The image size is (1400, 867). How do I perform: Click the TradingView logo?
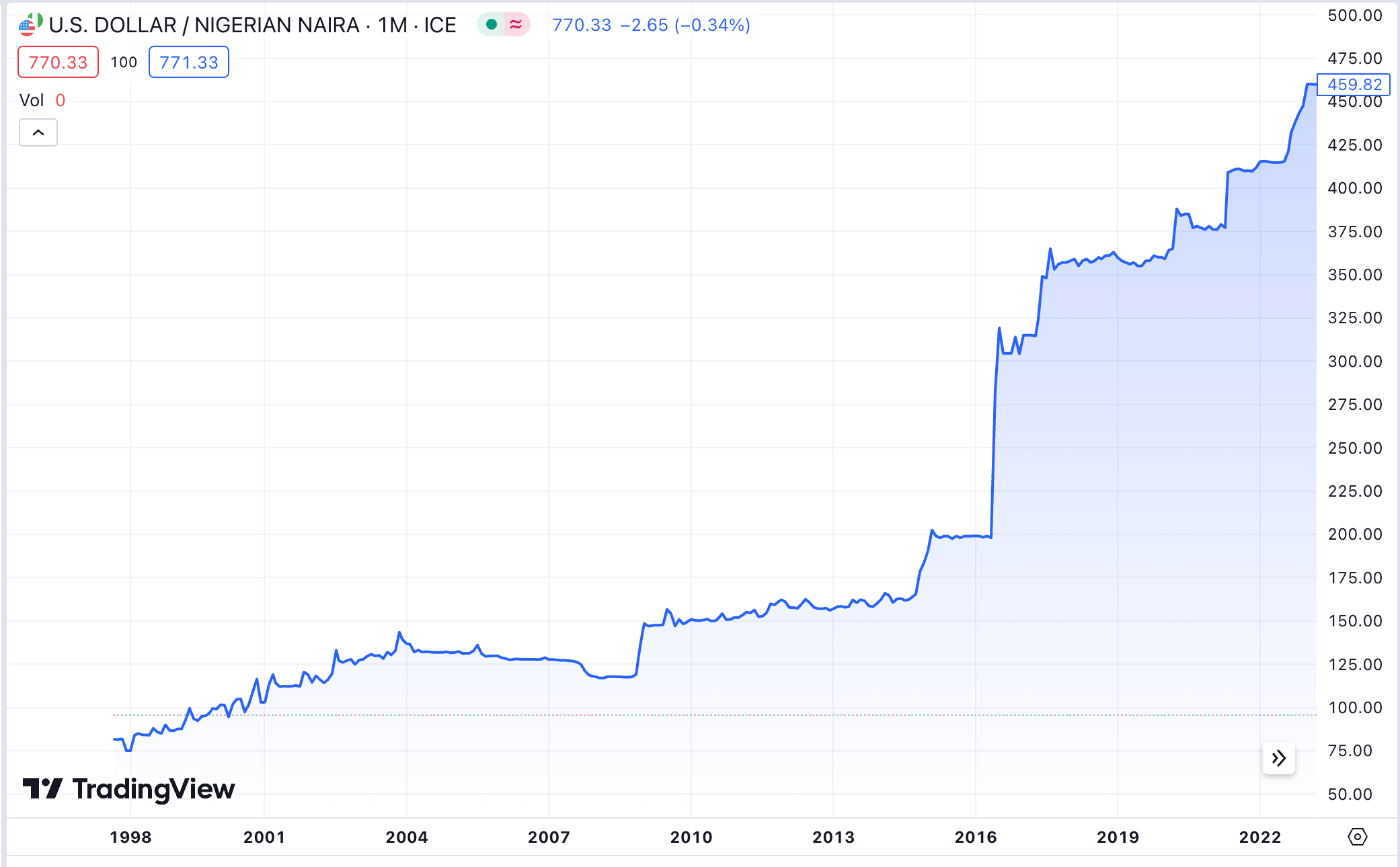129,788
